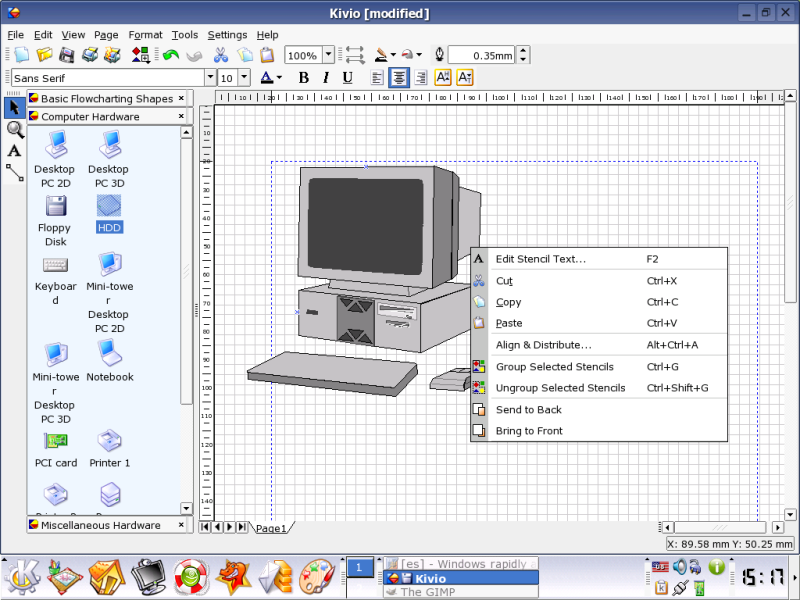Choose Bring to Front in context menu
This screenshot has width=800, height=600.
pyautogui.click(x=599, y=431)
